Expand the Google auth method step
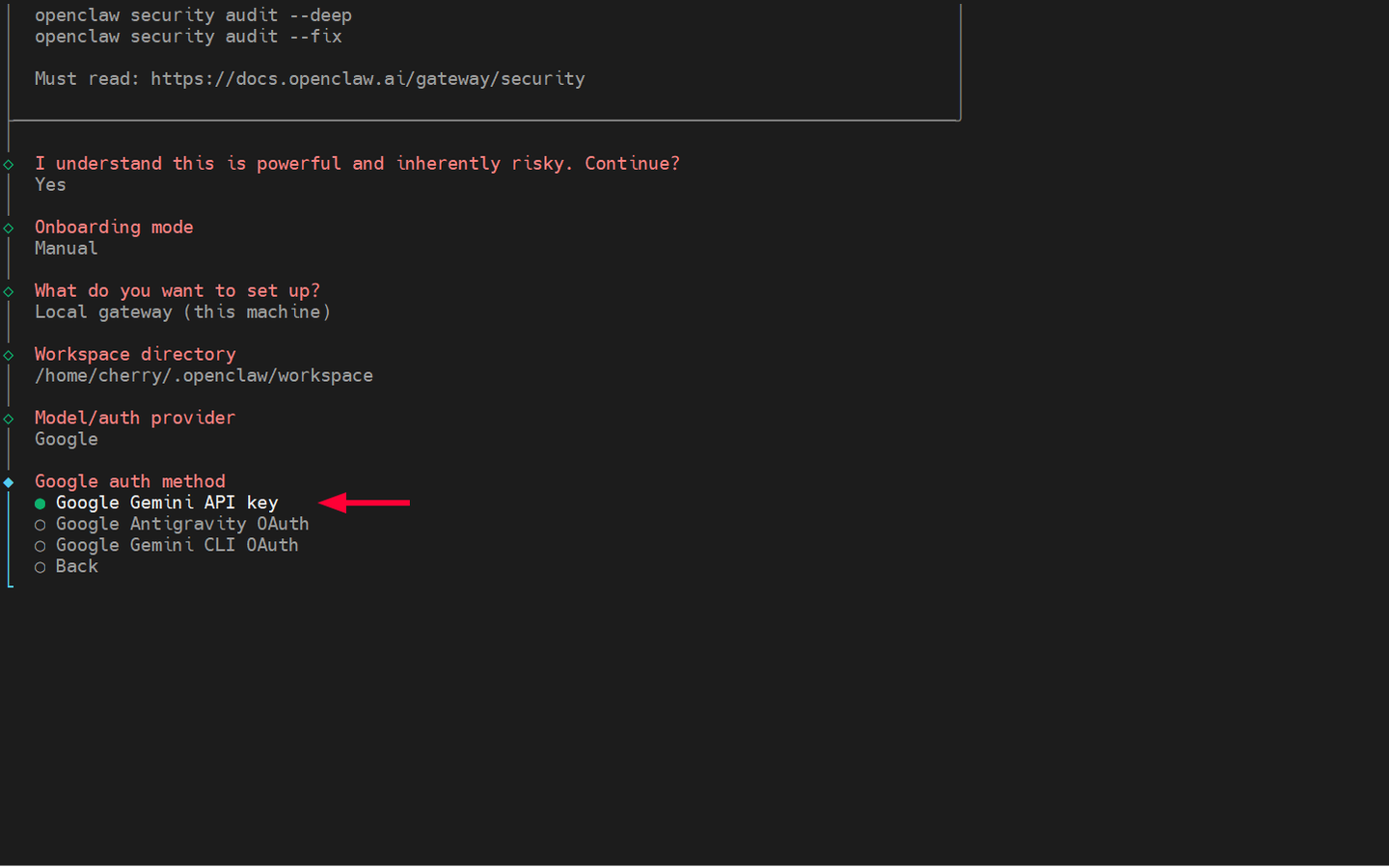 coord(129,480)
